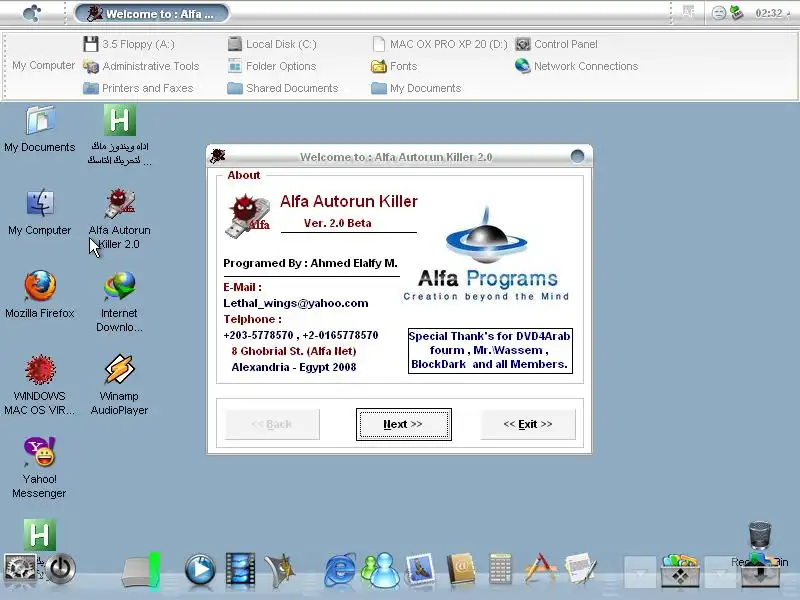Click the Special Thank's credits box

pos(490,351)
